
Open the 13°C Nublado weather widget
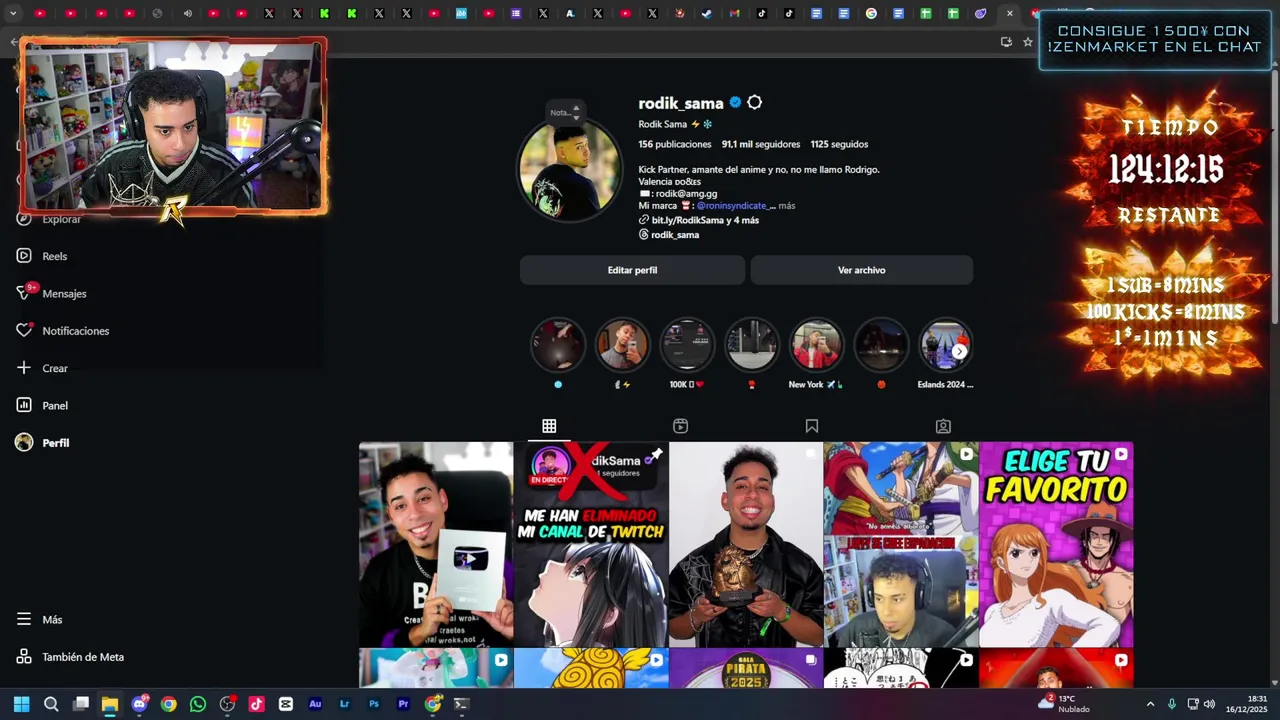1064,704
